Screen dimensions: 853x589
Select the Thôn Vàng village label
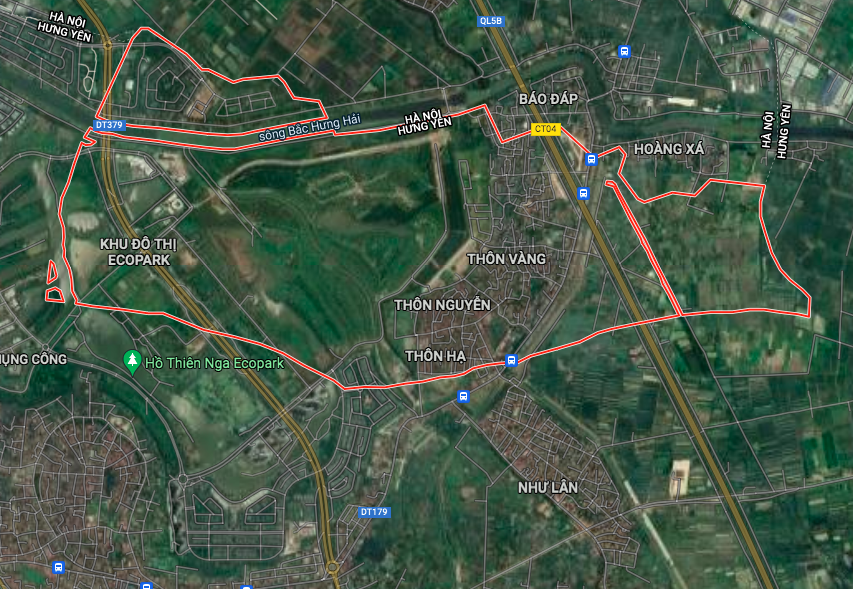coord(506,259)
